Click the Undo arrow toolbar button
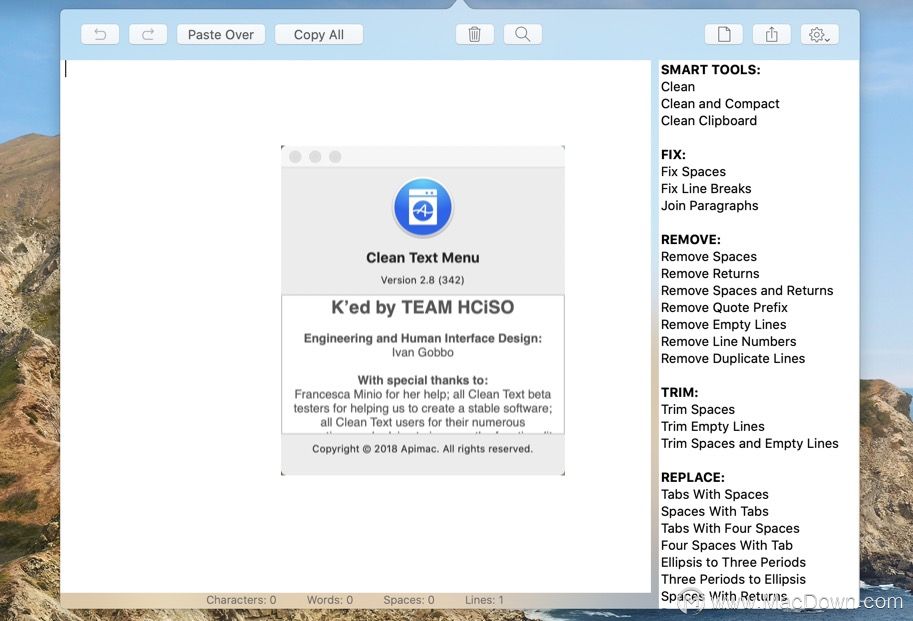The height and width of the screenshot is (621, 913). point(100,34)
